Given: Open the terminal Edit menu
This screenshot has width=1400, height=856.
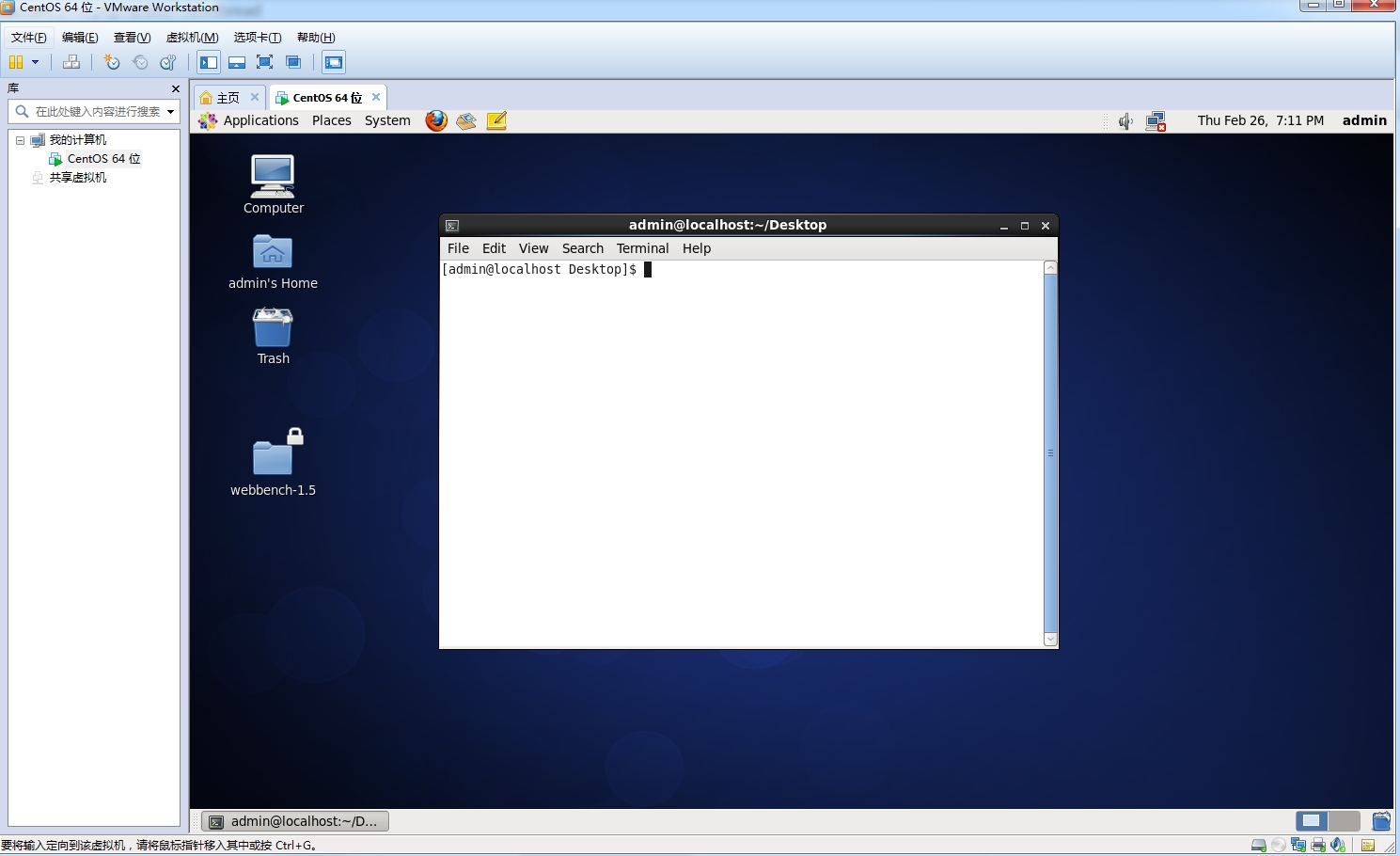Looking at the screenshot, I should pos(494,248).
